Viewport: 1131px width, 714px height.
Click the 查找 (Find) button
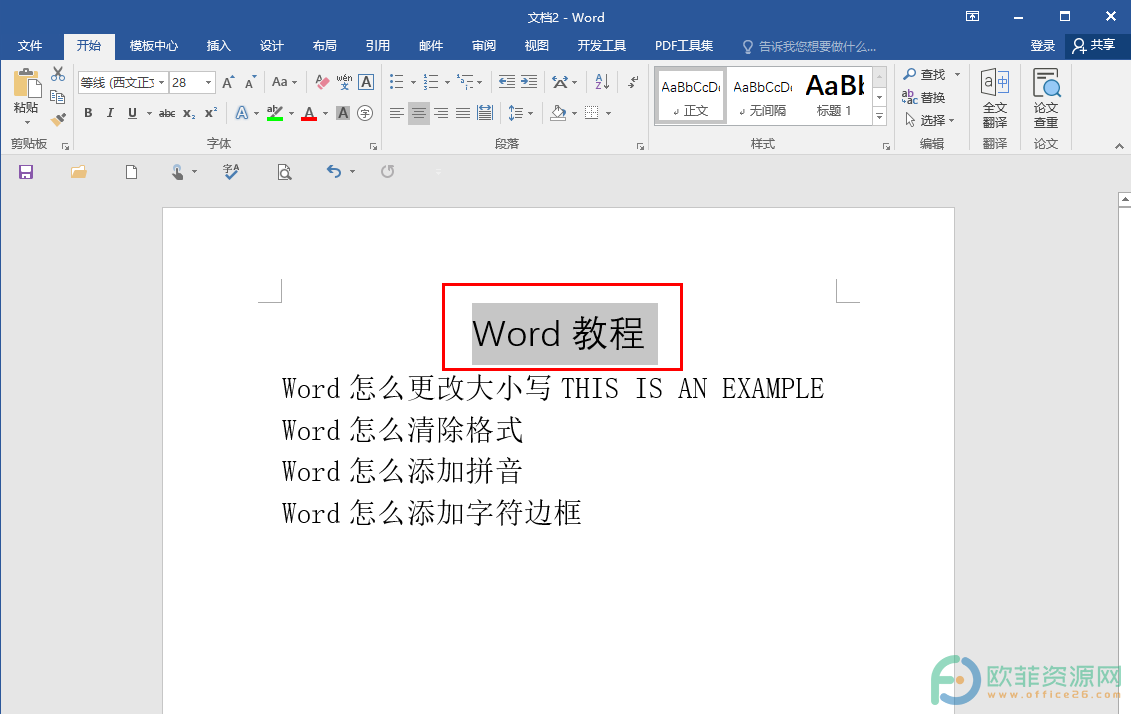pyautogui.click(x=925, y=74)
